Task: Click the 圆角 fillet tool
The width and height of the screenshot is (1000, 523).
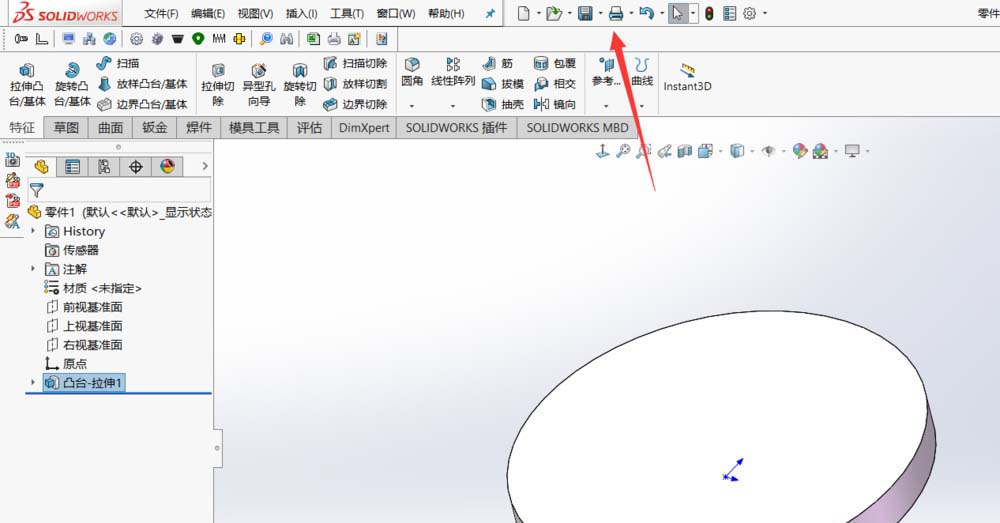Action: (412, 72)
